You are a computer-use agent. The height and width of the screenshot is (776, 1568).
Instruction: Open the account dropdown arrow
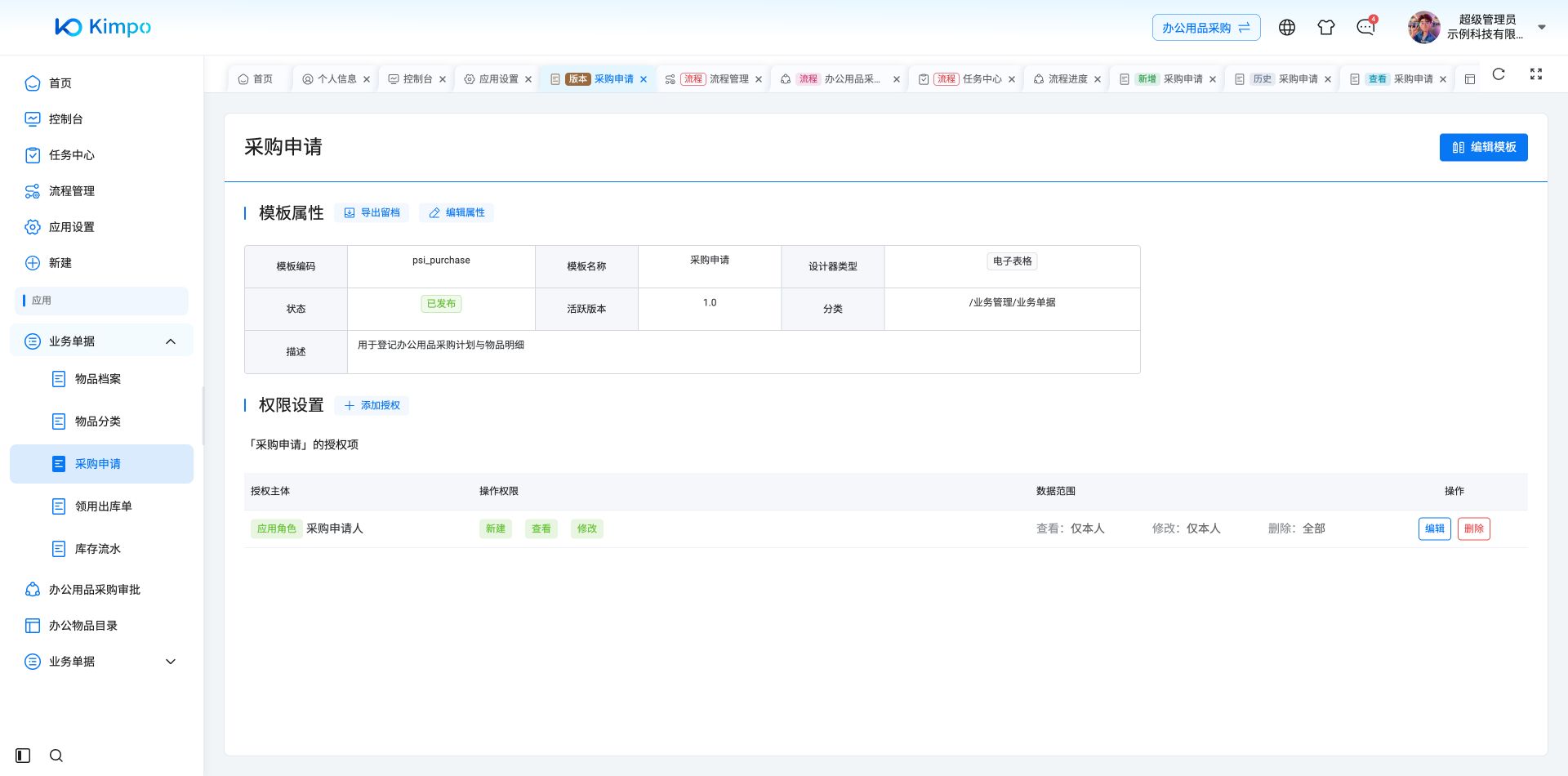[1542, 27]
